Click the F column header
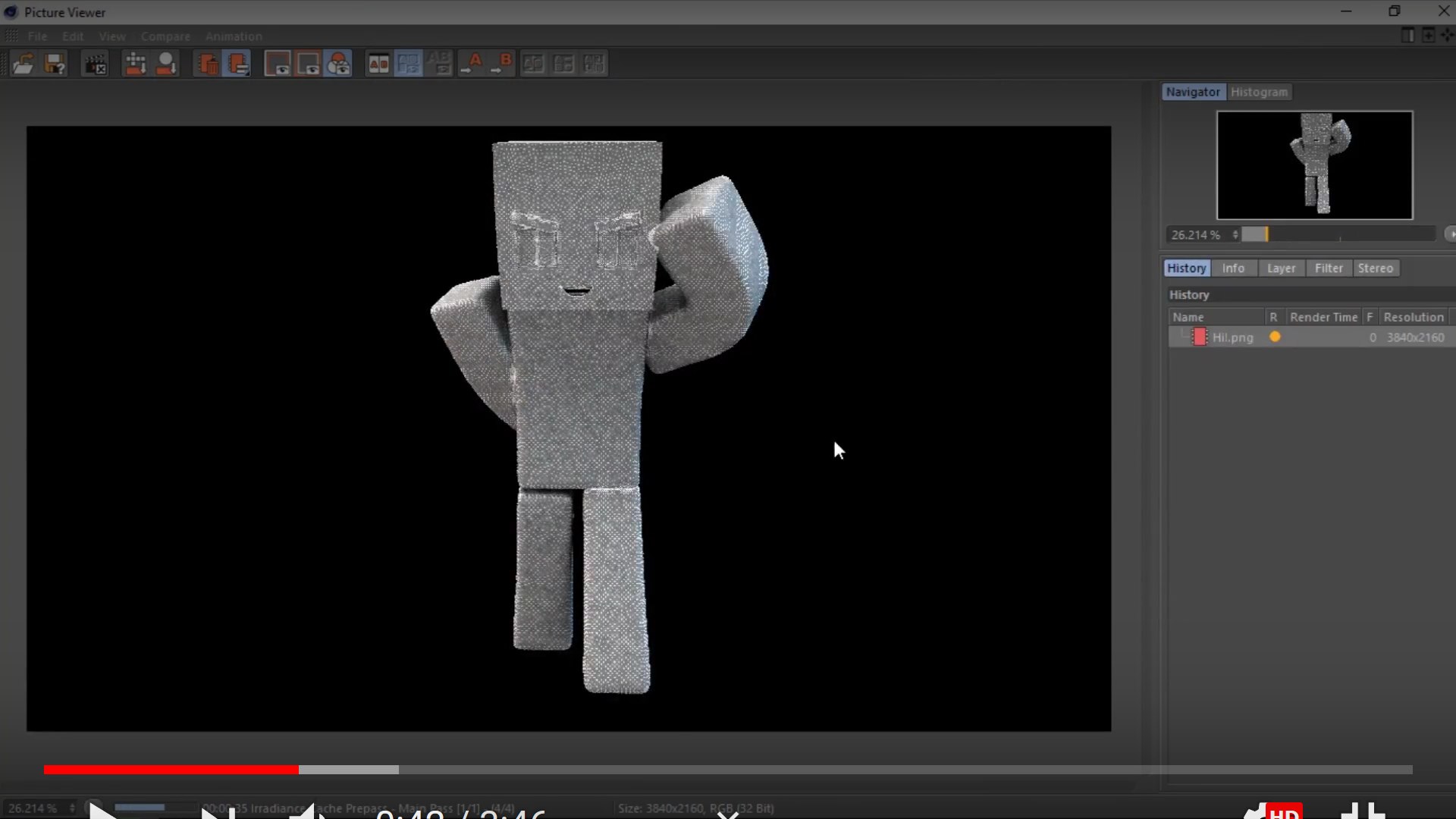 tap(1370, 318)
